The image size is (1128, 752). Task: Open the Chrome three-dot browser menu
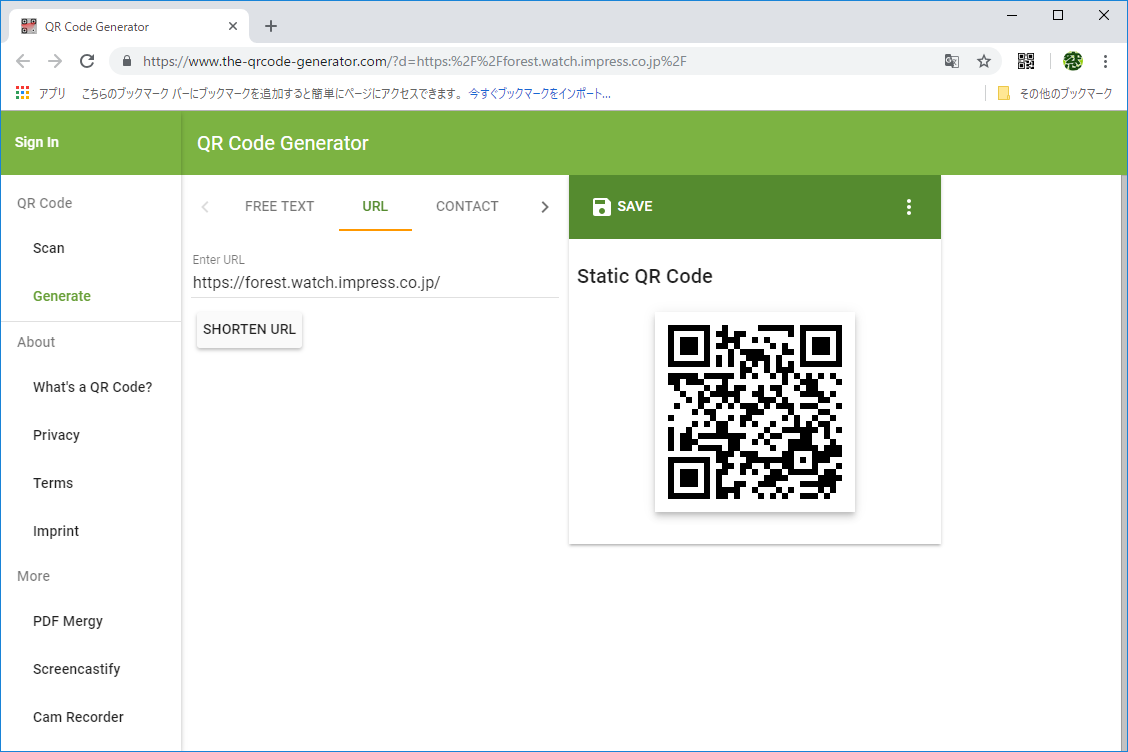[1106, 61]
